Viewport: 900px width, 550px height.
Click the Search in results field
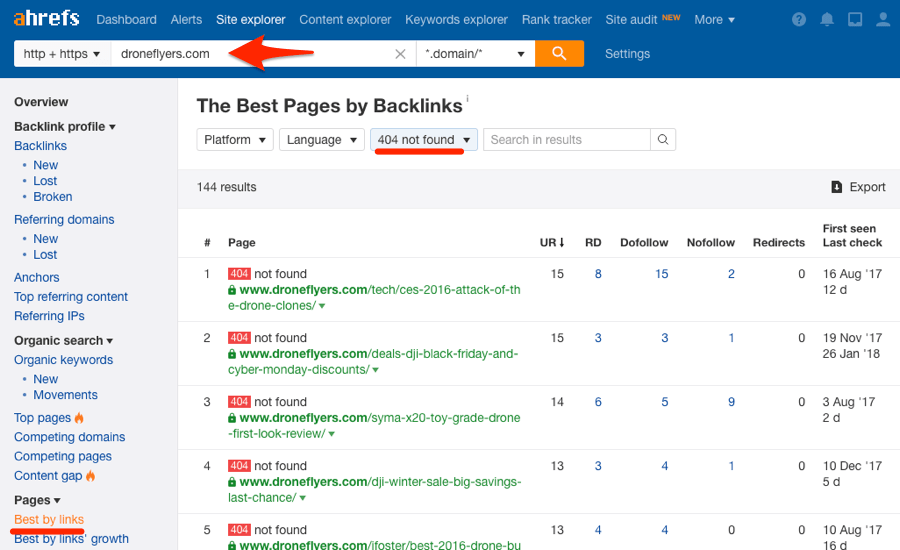click(x=567, y=140)
